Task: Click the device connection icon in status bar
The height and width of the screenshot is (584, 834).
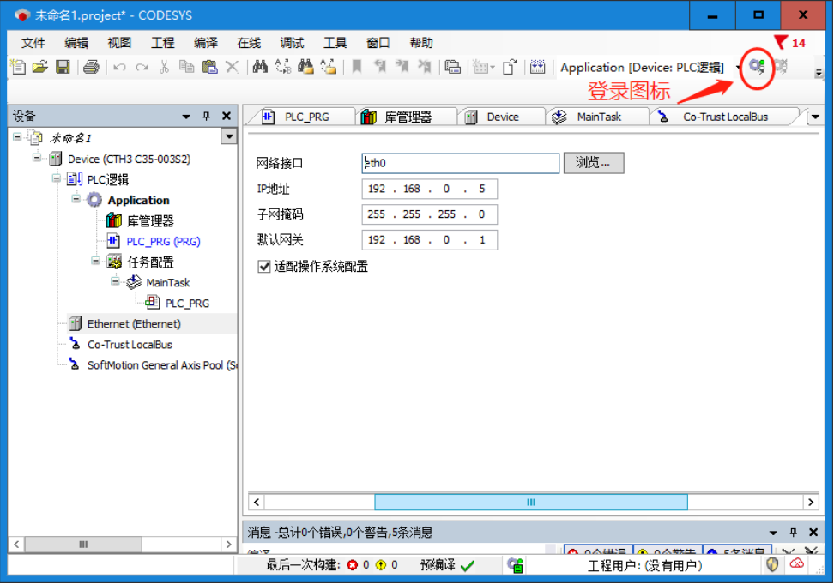Action: pos(515,565)
